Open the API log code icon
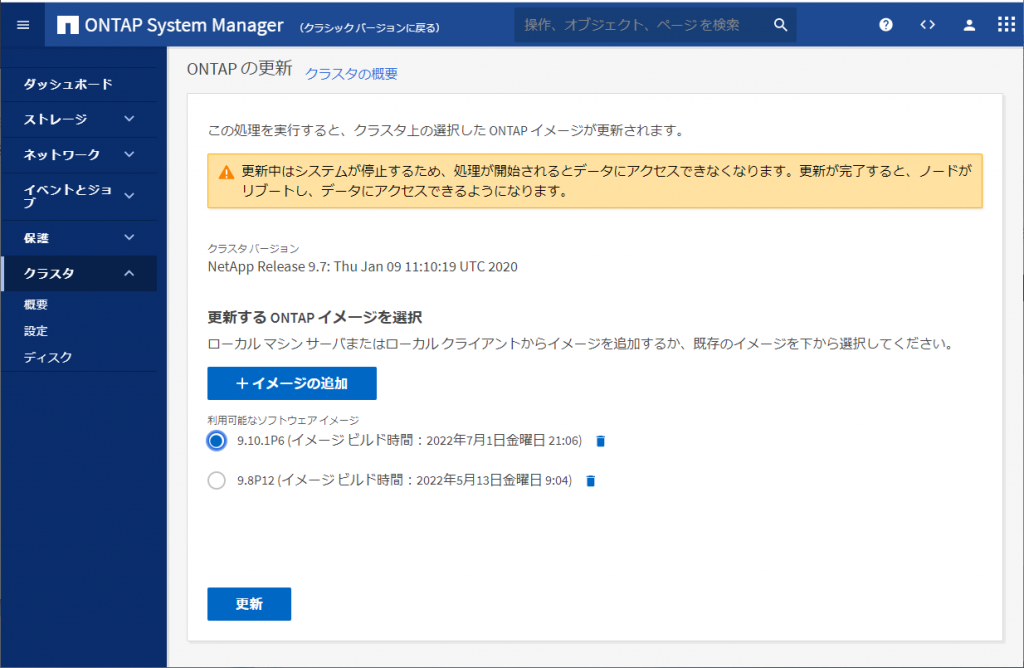 pyautogui.click(x=927, y=25)
